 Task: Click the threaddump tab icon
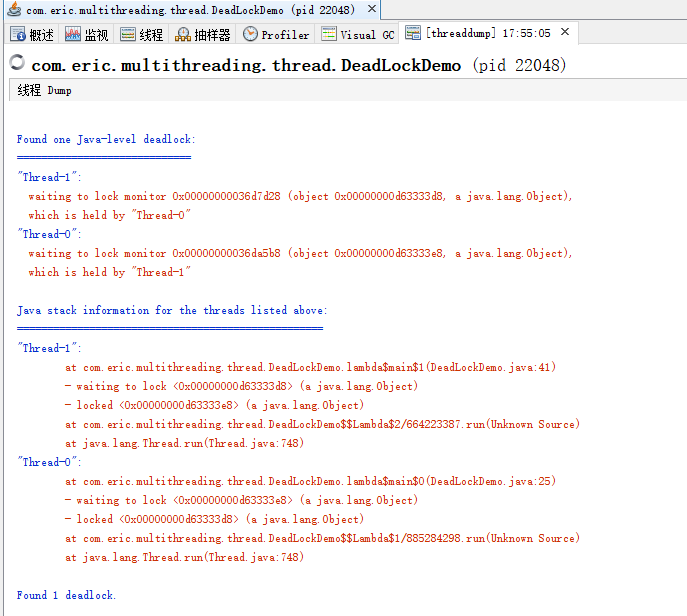413,32
